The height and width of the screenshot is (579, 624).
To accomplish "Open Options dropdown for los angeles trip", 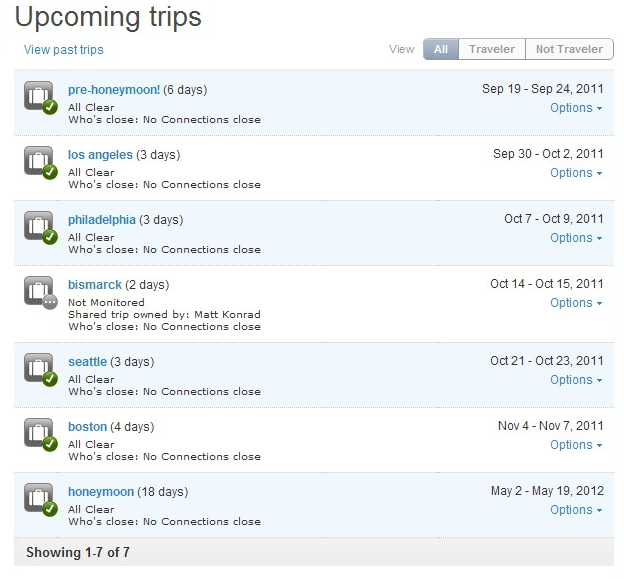I will 576,173.
